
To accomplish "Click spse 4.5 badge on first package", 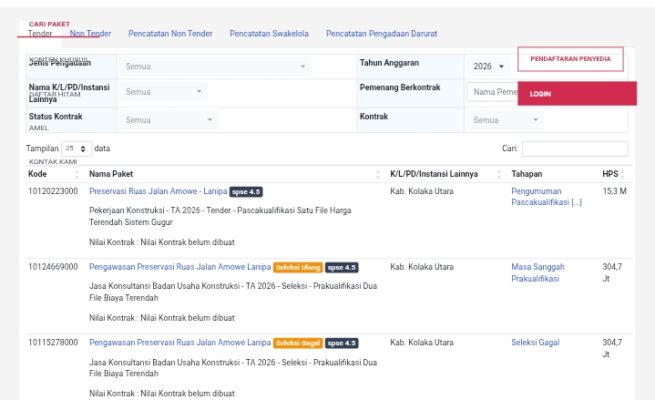I will (x=246, y=191).
